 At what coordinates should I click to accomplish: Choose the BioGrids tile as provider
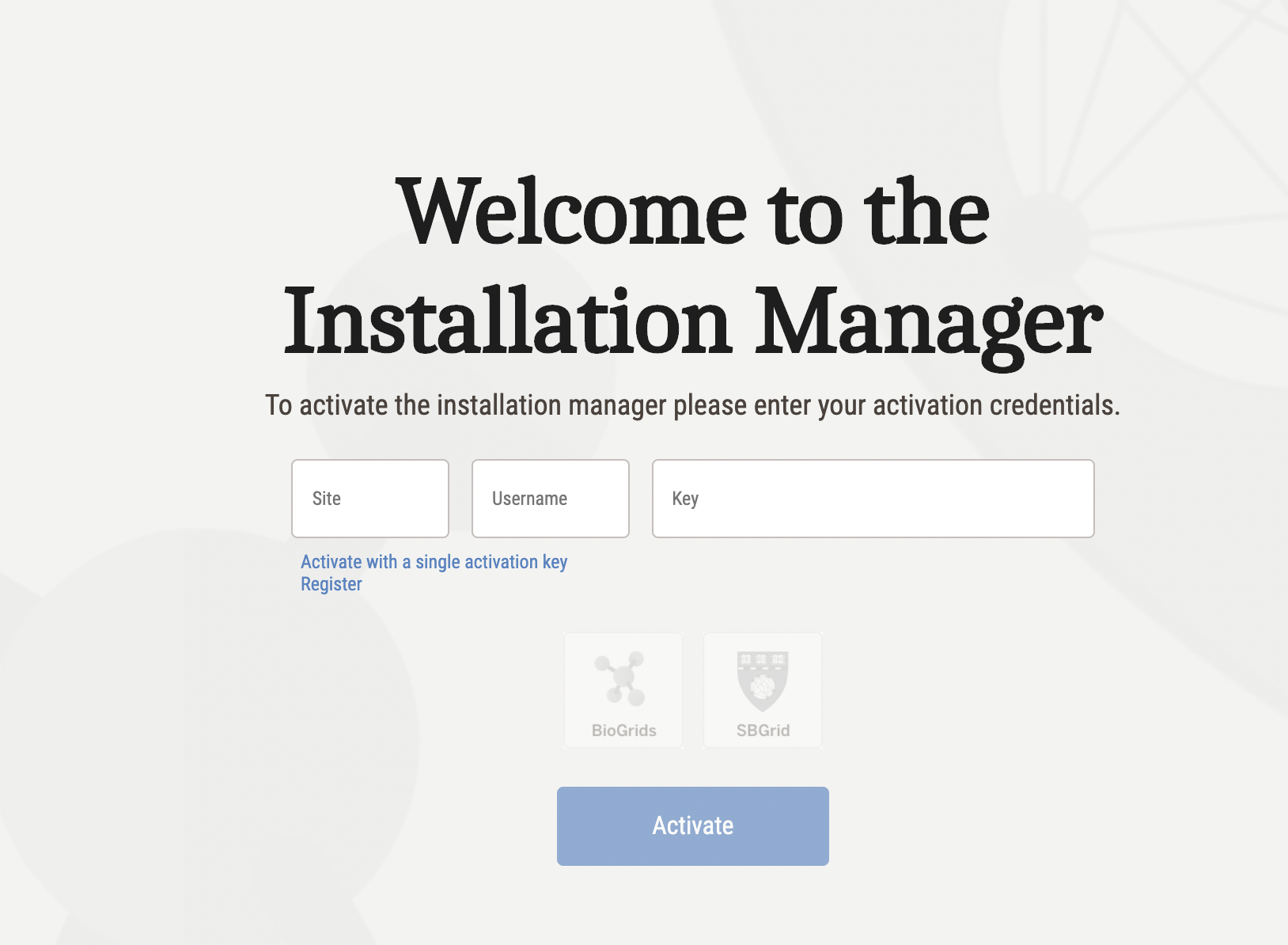point(623,690)
